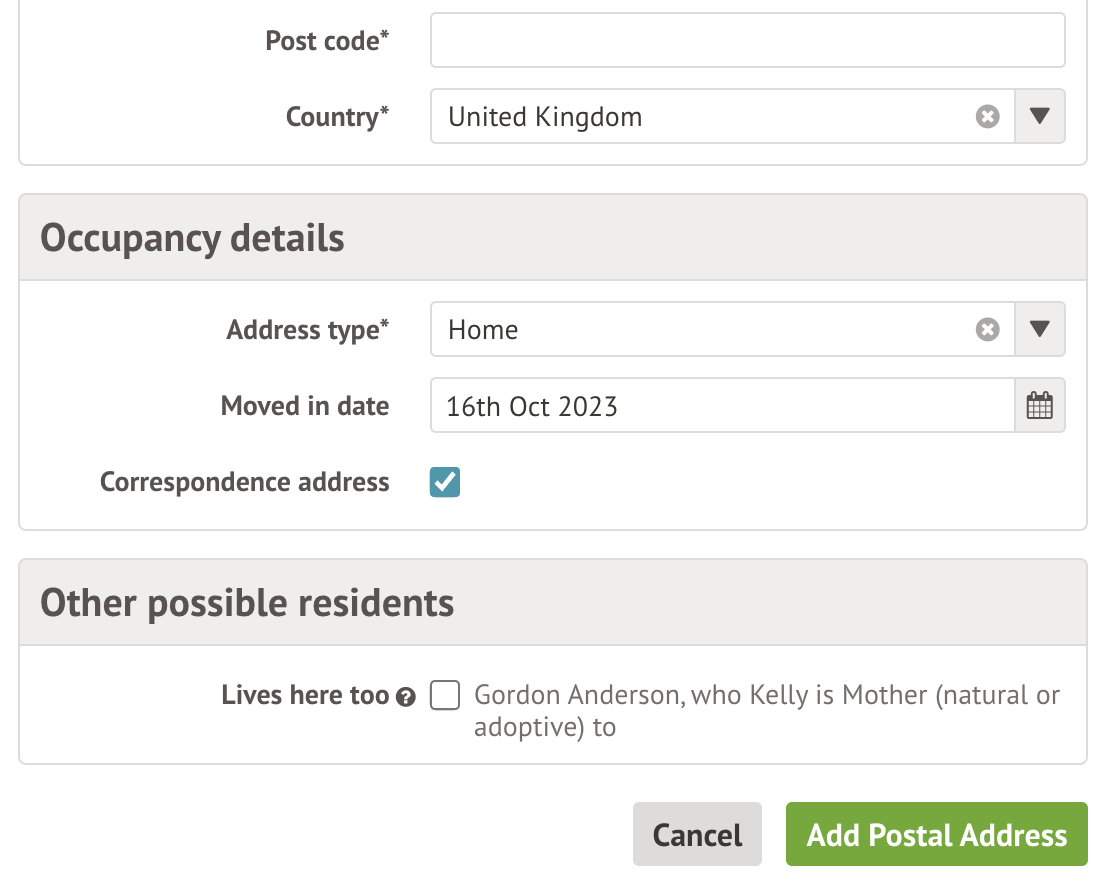Focus the Post code input field
The height and width of the screenshot is (880, 1112).
tap(747, 41)
